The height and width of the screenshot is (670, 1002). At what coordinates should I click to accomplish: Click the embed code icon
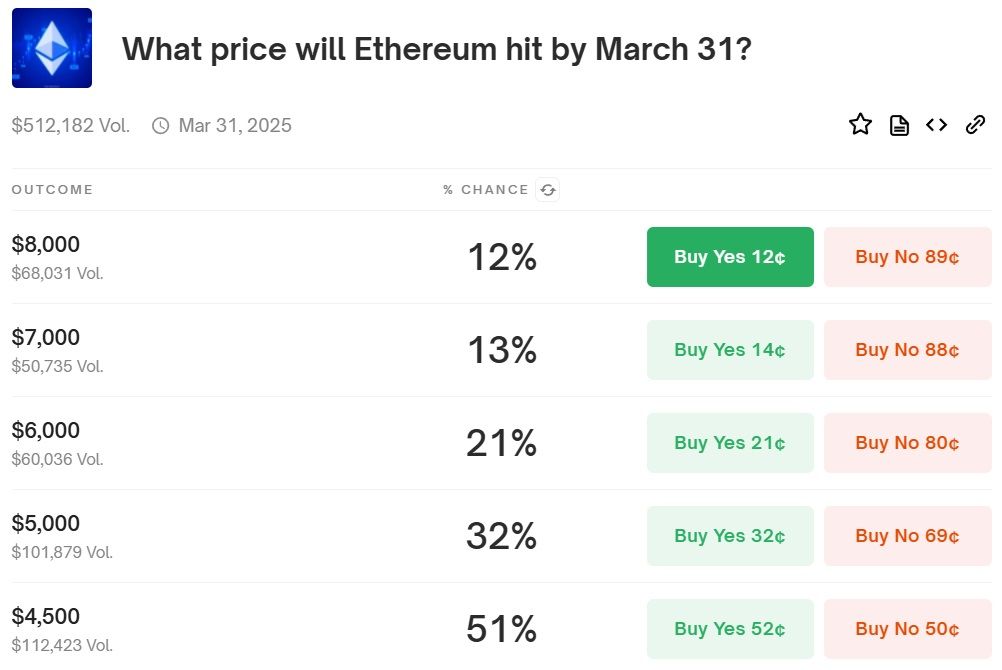tap(936, 125)
